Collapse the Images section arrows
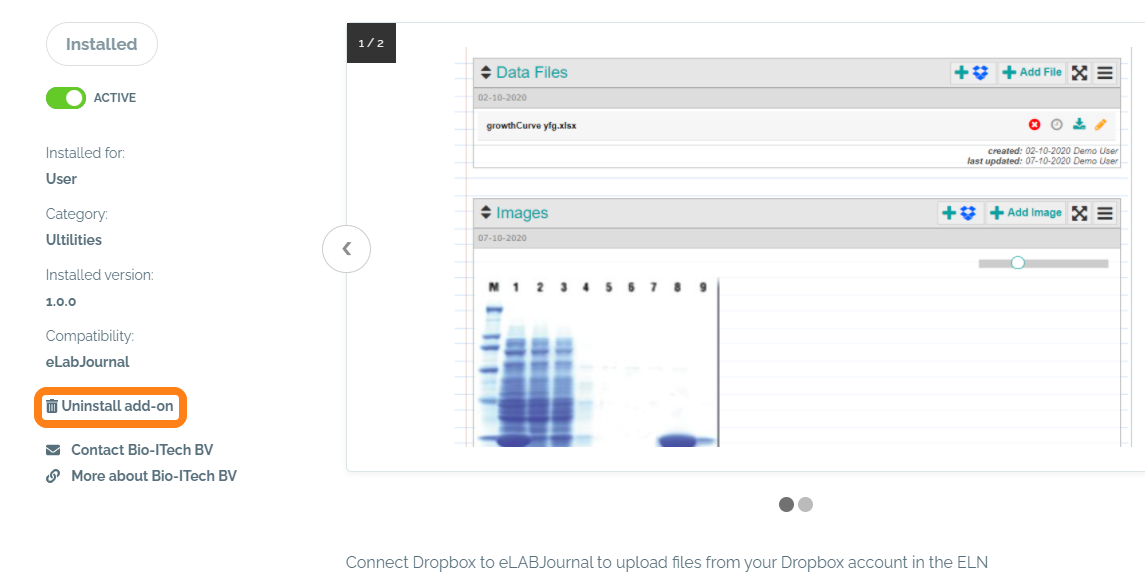The image size is (1145, 579). 486,213
